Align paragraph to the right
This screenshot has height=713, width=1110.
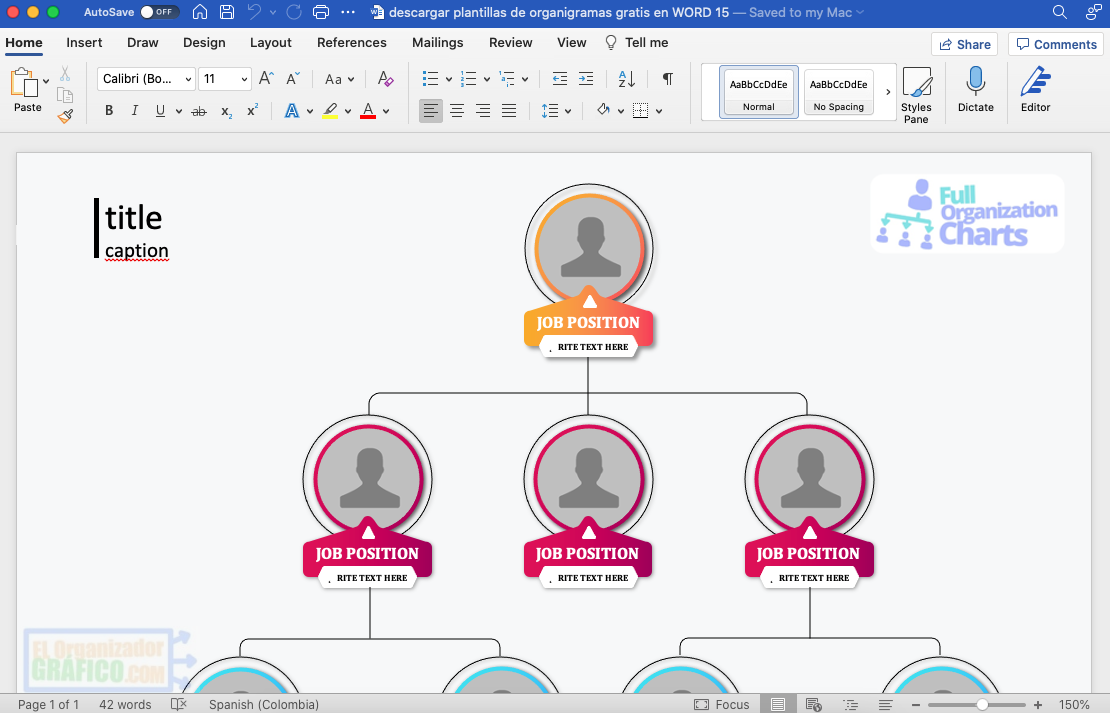point(483,111)
